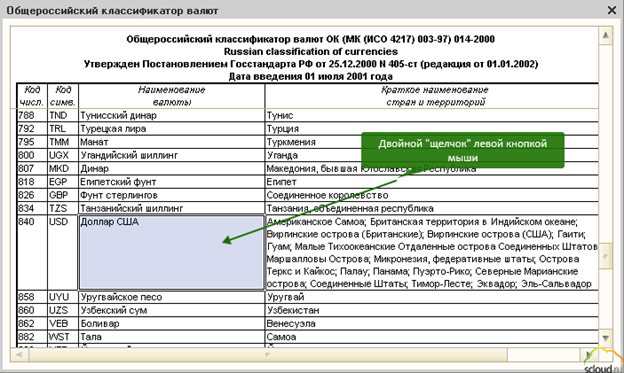The height and width of the screenshot is (373, 624).
Task: Click the symbol code "WST"
Action: point(59,337)
